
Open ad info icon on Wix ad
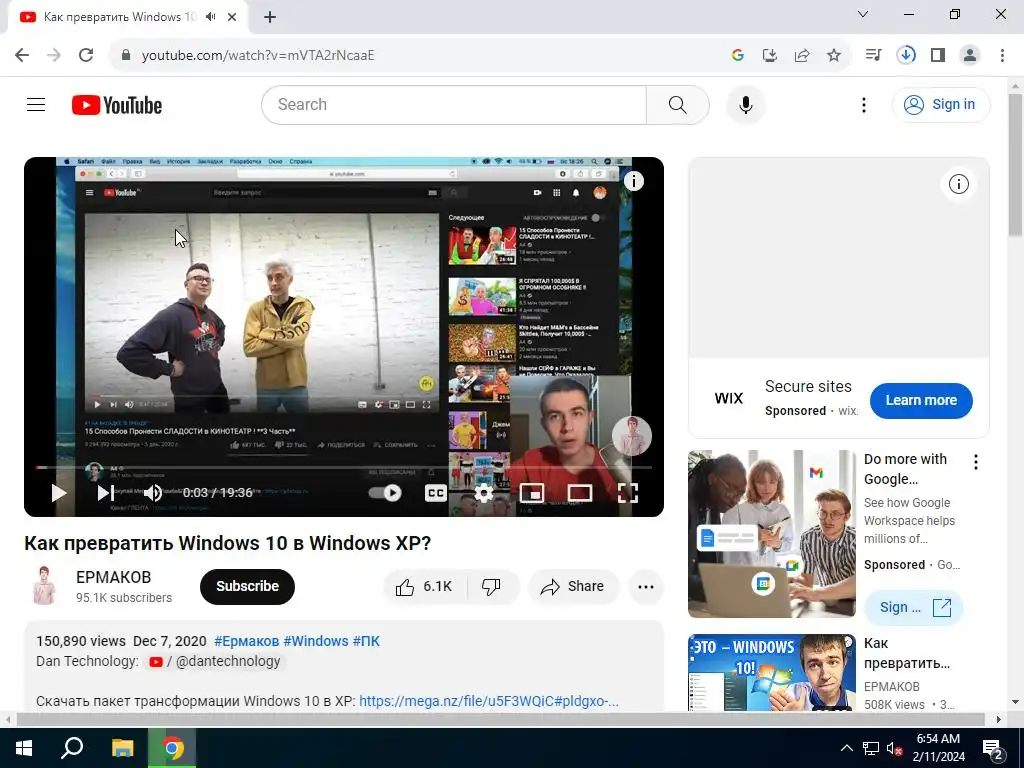(959, 184)
